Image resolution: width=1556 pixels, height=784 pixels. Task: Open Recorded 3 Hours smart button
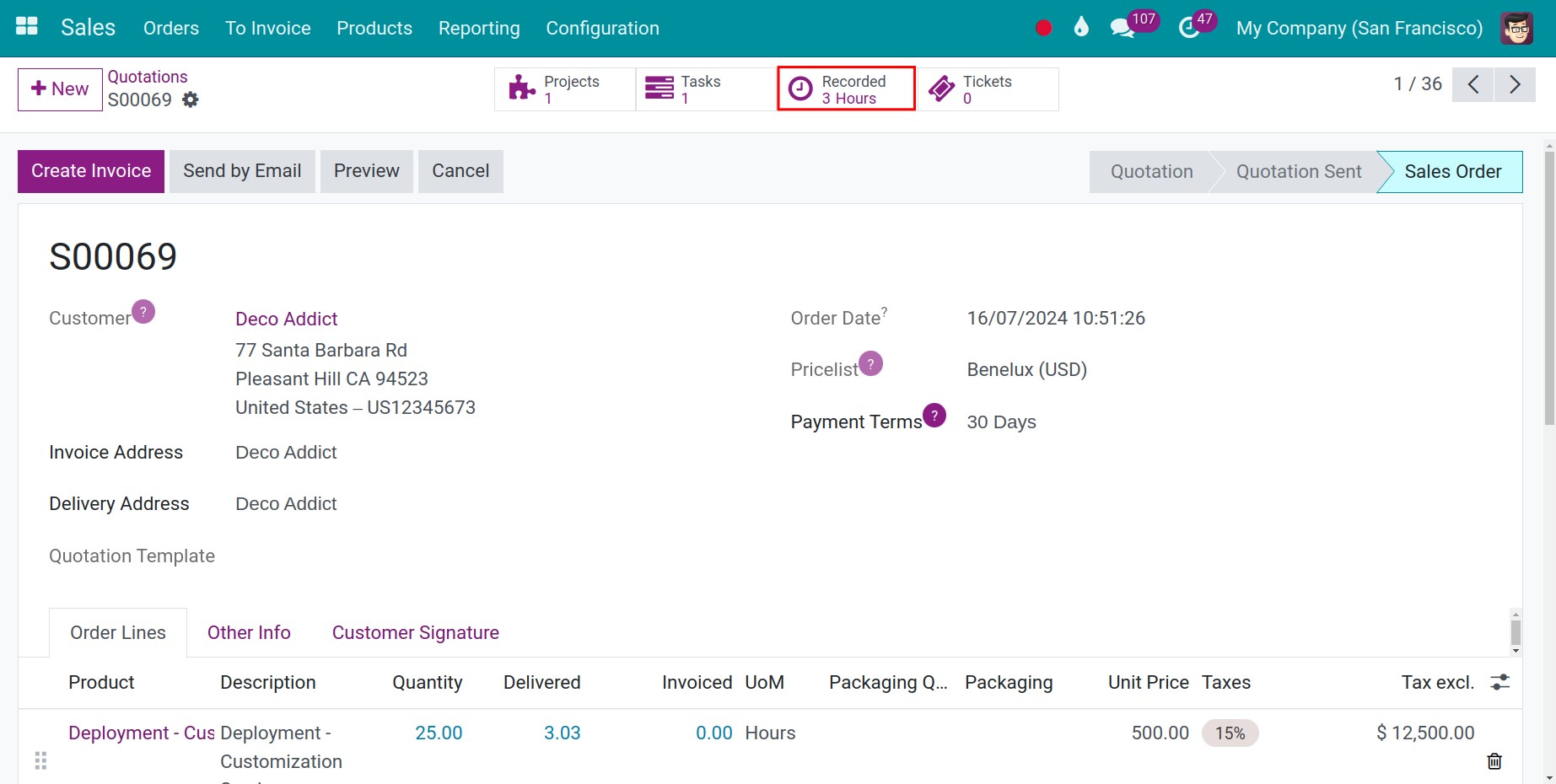point(846,89)
